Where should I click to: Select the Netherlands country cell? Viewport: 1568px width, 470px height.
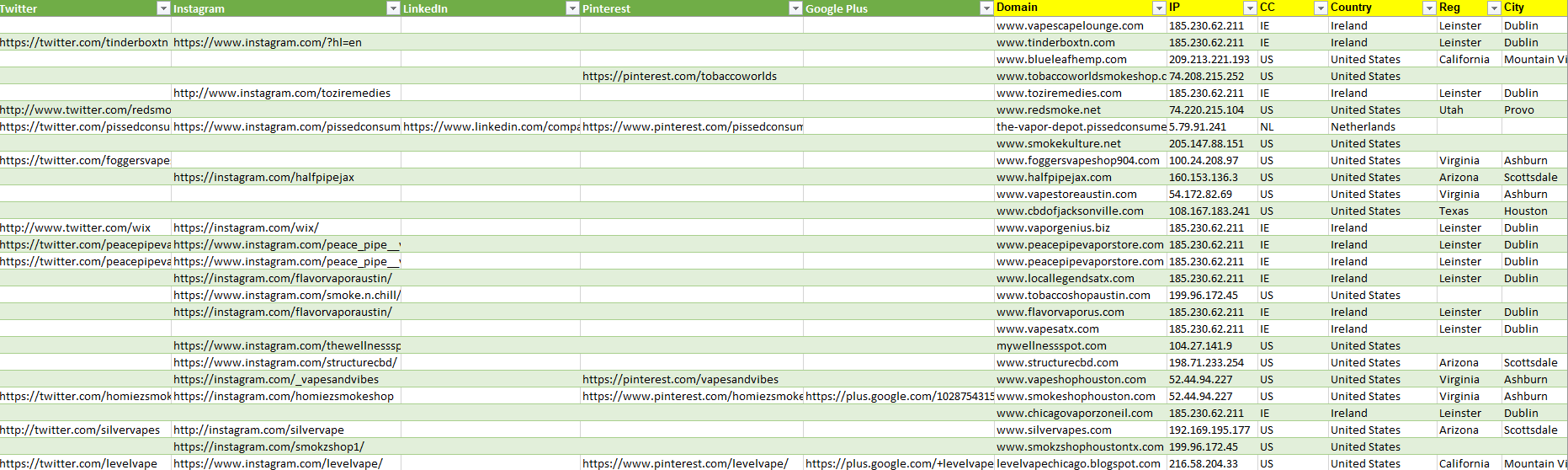[x=1383, y=126]
